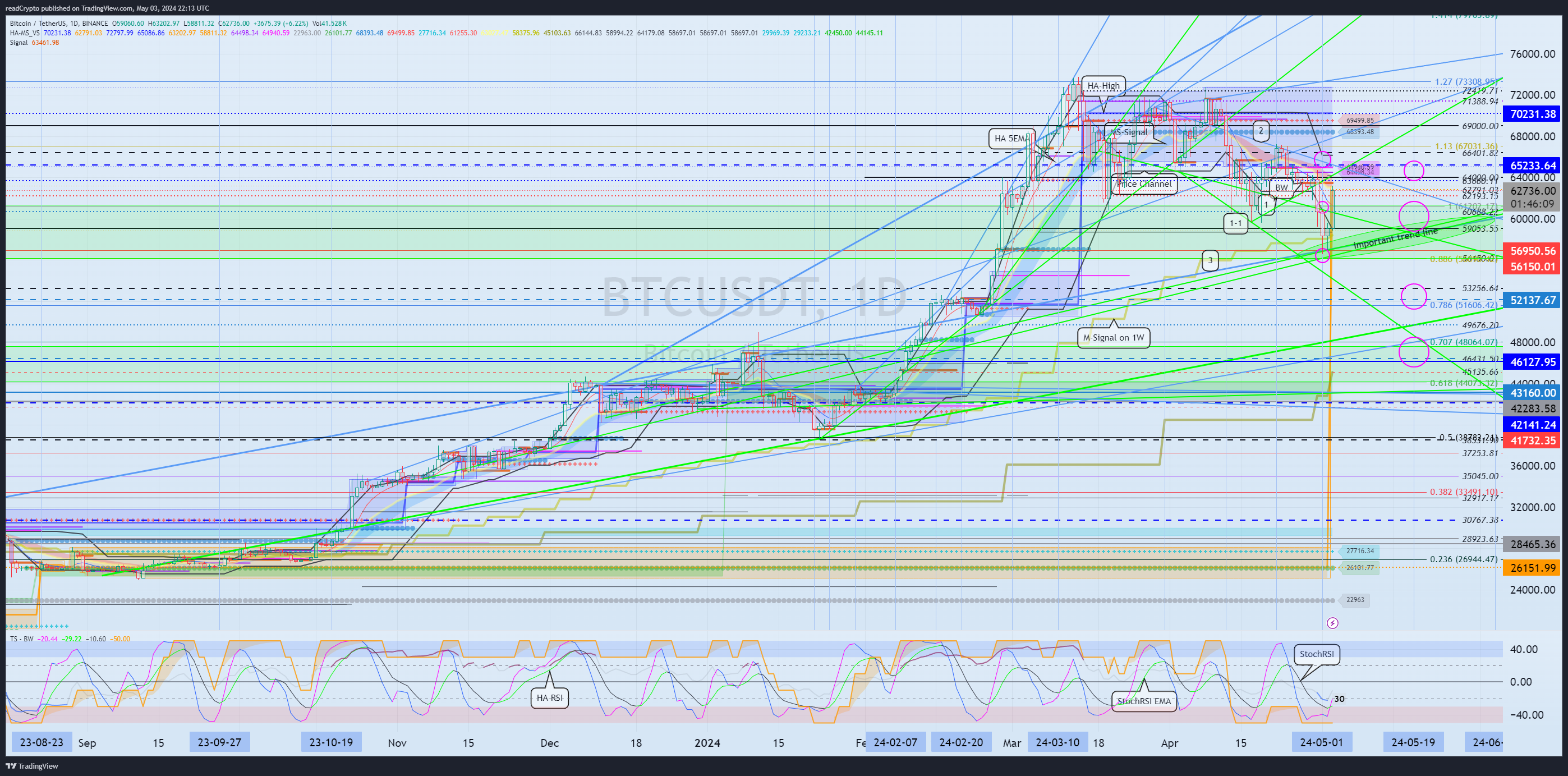Click the blue 65233.64 price label
This screenshot has width=1568, height=776.
coord(1532,166)
